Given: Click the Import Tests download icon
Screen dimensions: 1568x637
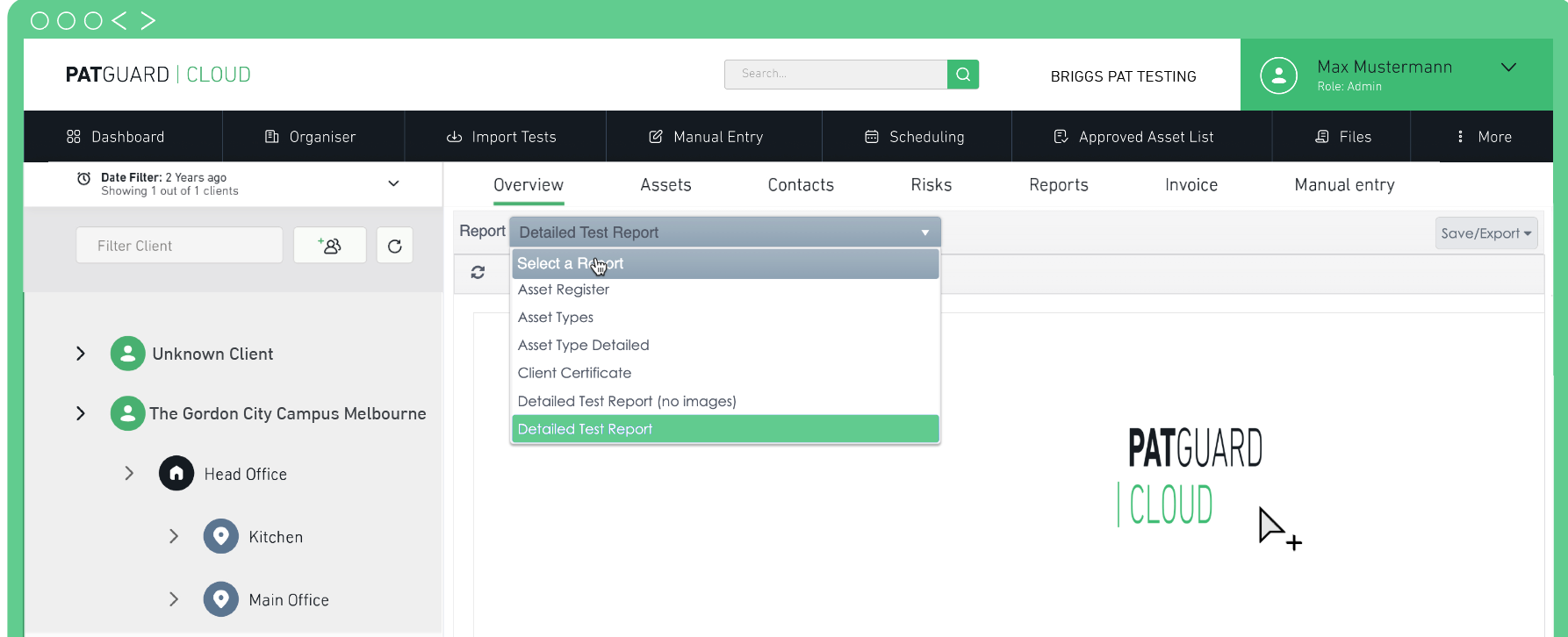Looking at the screenshot, I should click(x=454, y=137).
